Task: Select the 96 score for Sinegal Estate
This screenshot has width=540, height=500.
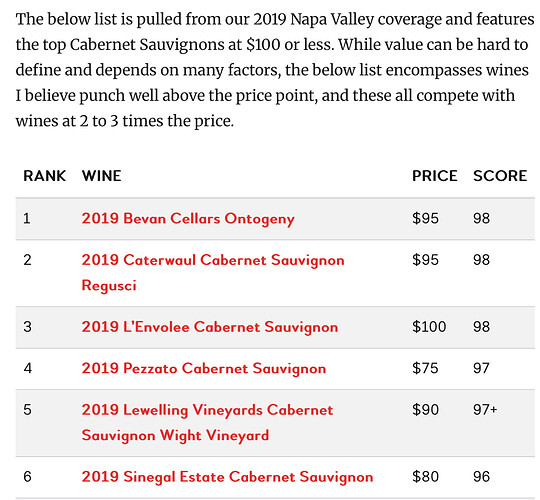Action: pyautogui.click(x=481, y=477)
